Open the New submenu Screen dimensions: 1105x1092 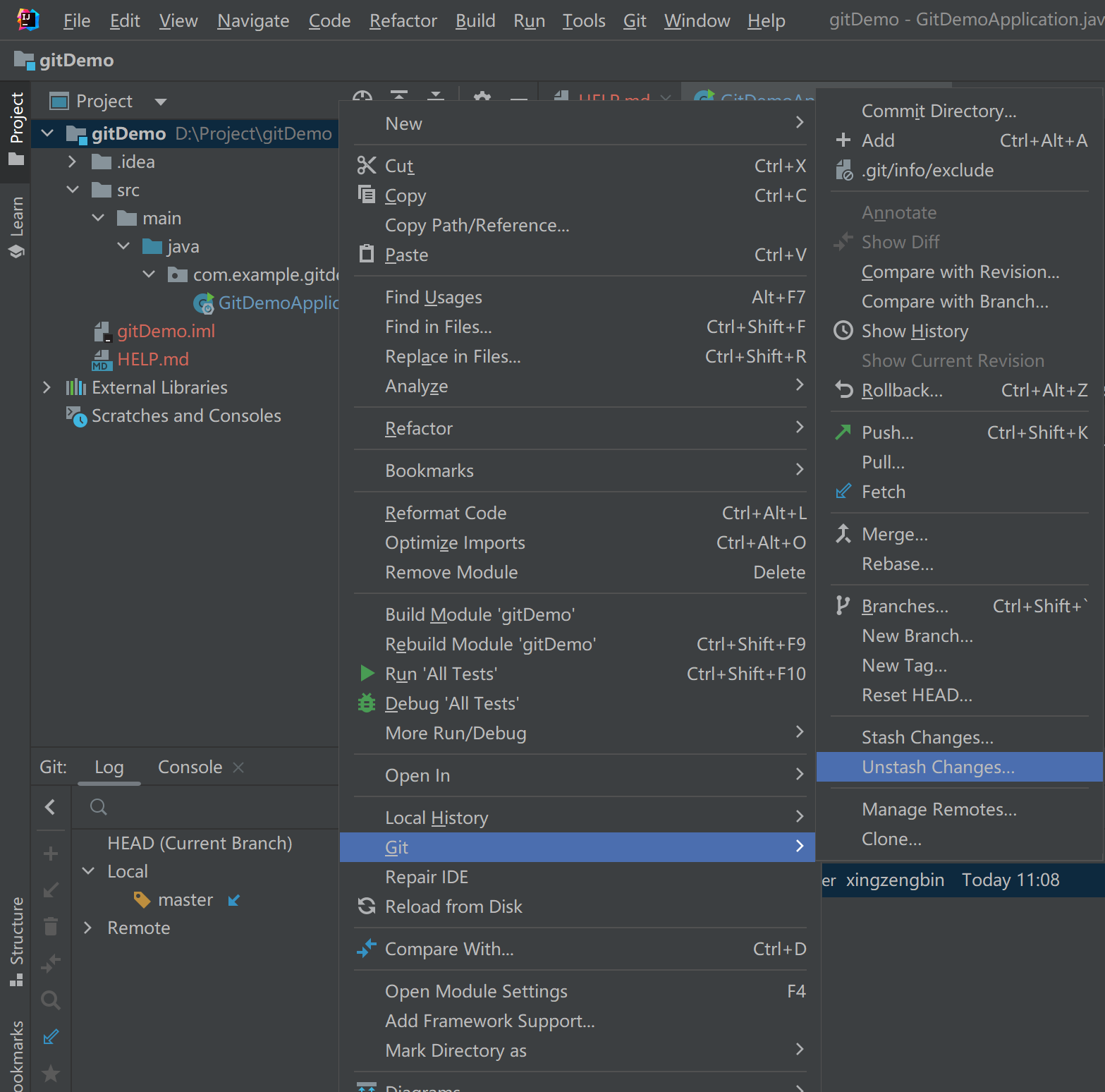[x=577, y=123]
